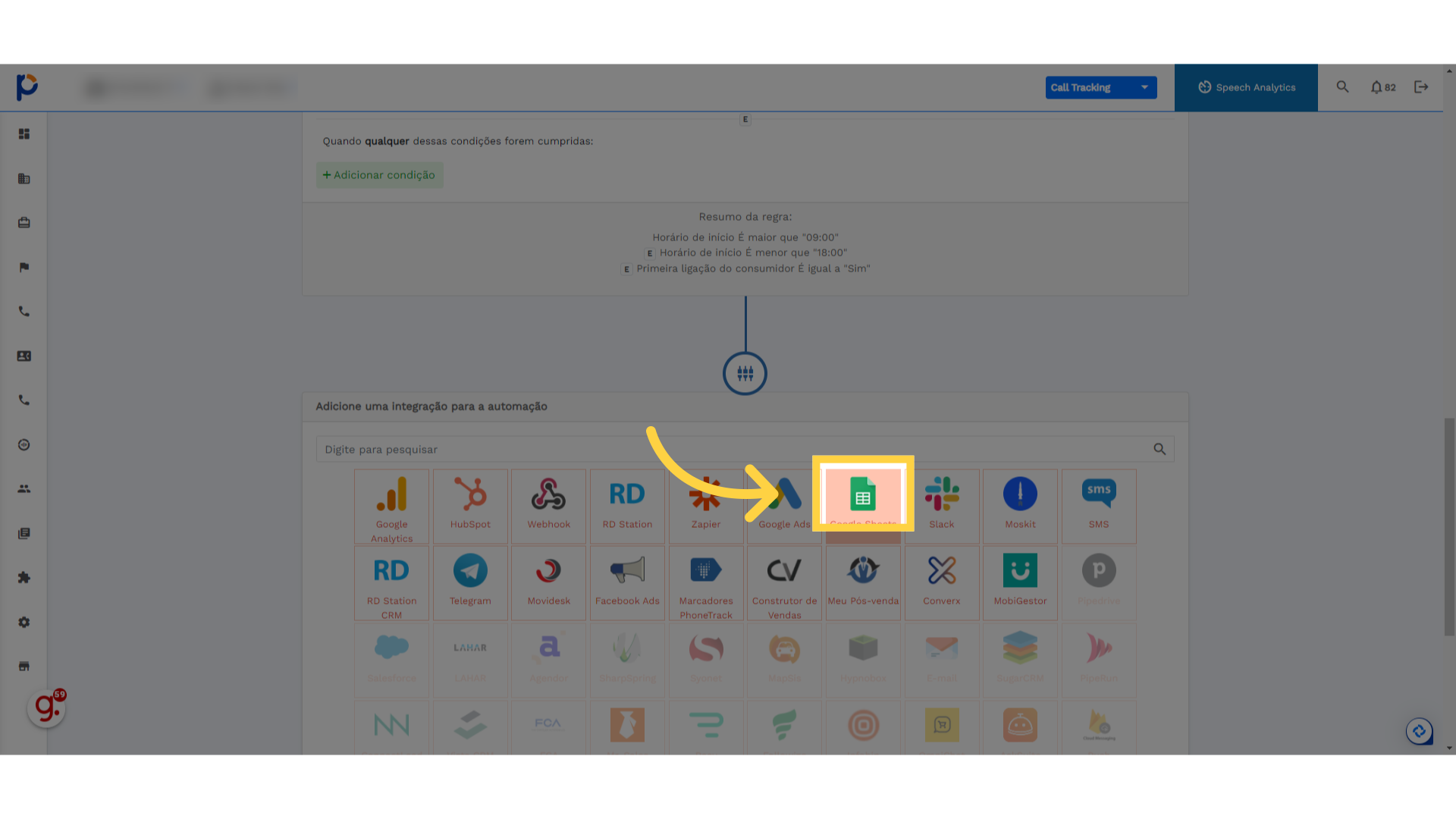Pick the RD Station integration tile
The width and height of the screenshot is (1456, 819).
click(627, 506)
